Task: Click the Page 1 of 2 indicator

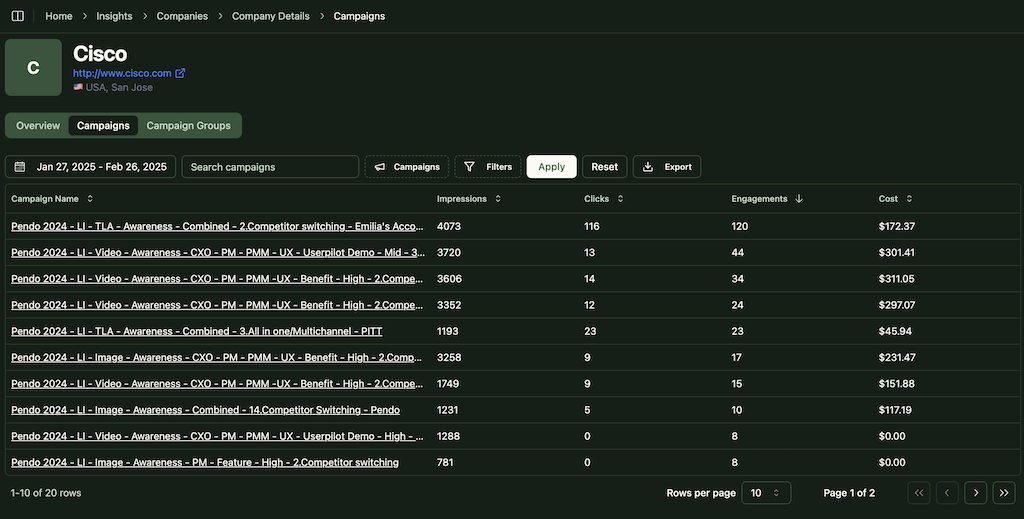Action: point(849,493)
